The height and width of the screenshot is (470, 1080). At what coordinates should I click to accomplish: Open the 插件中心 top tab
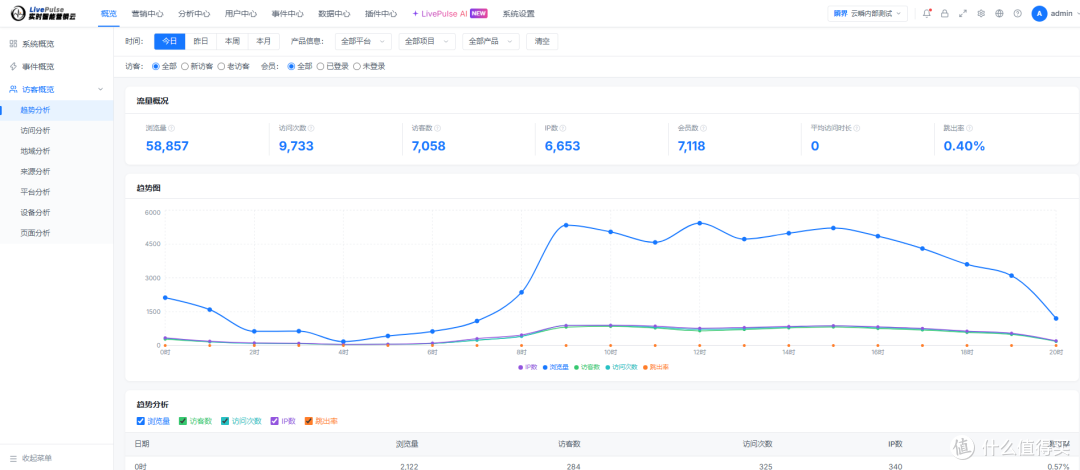(381, 13)
